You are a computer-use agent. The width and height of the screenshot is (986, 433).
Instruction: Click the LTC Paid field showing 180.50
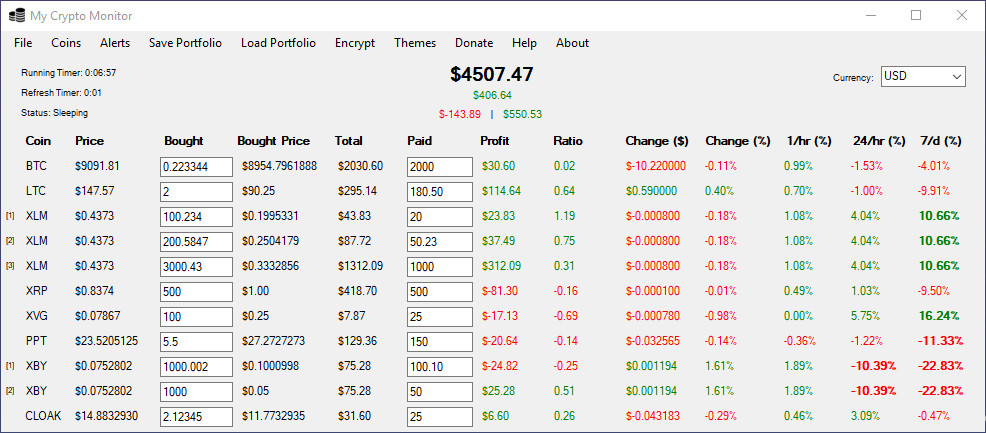pyautogui.click(x=440, y=192)
